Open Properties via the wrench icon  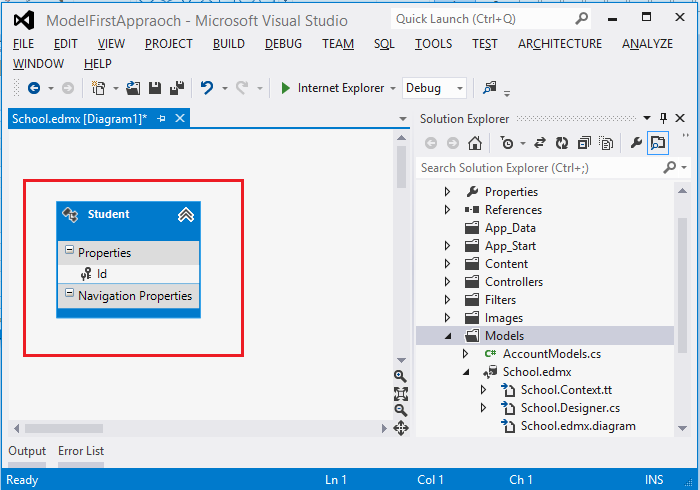tap(636, 143)
